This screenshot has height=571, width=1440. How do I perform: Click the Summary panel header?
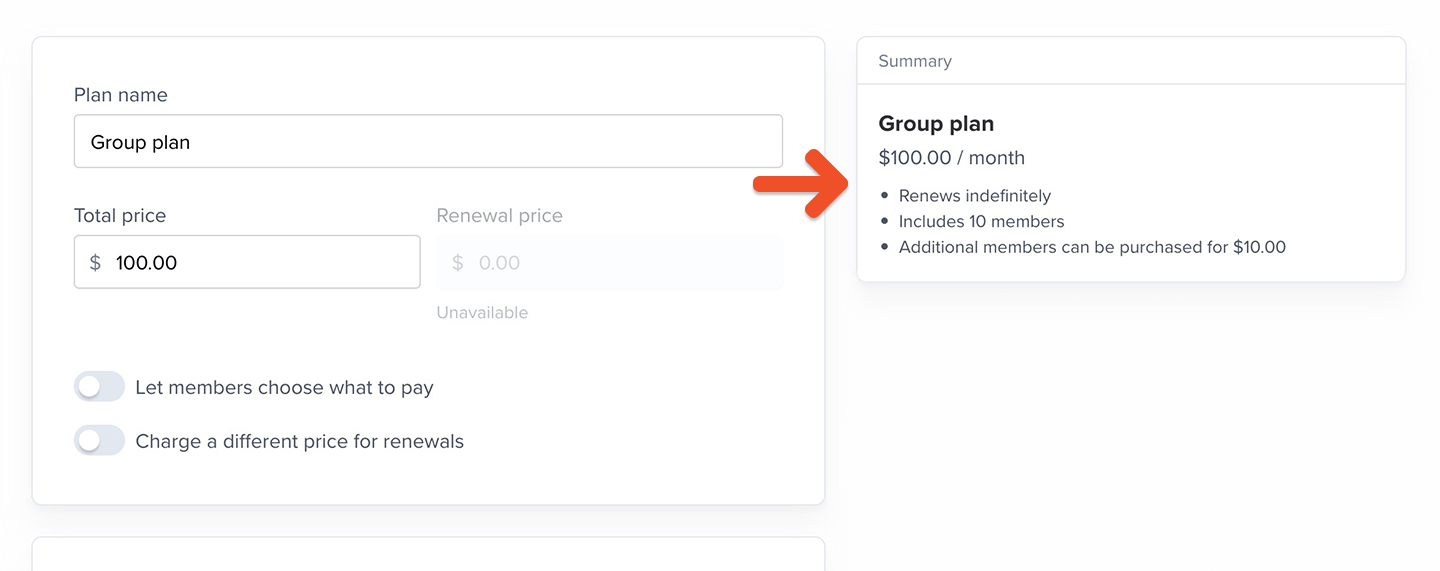(x=915, y=61)
